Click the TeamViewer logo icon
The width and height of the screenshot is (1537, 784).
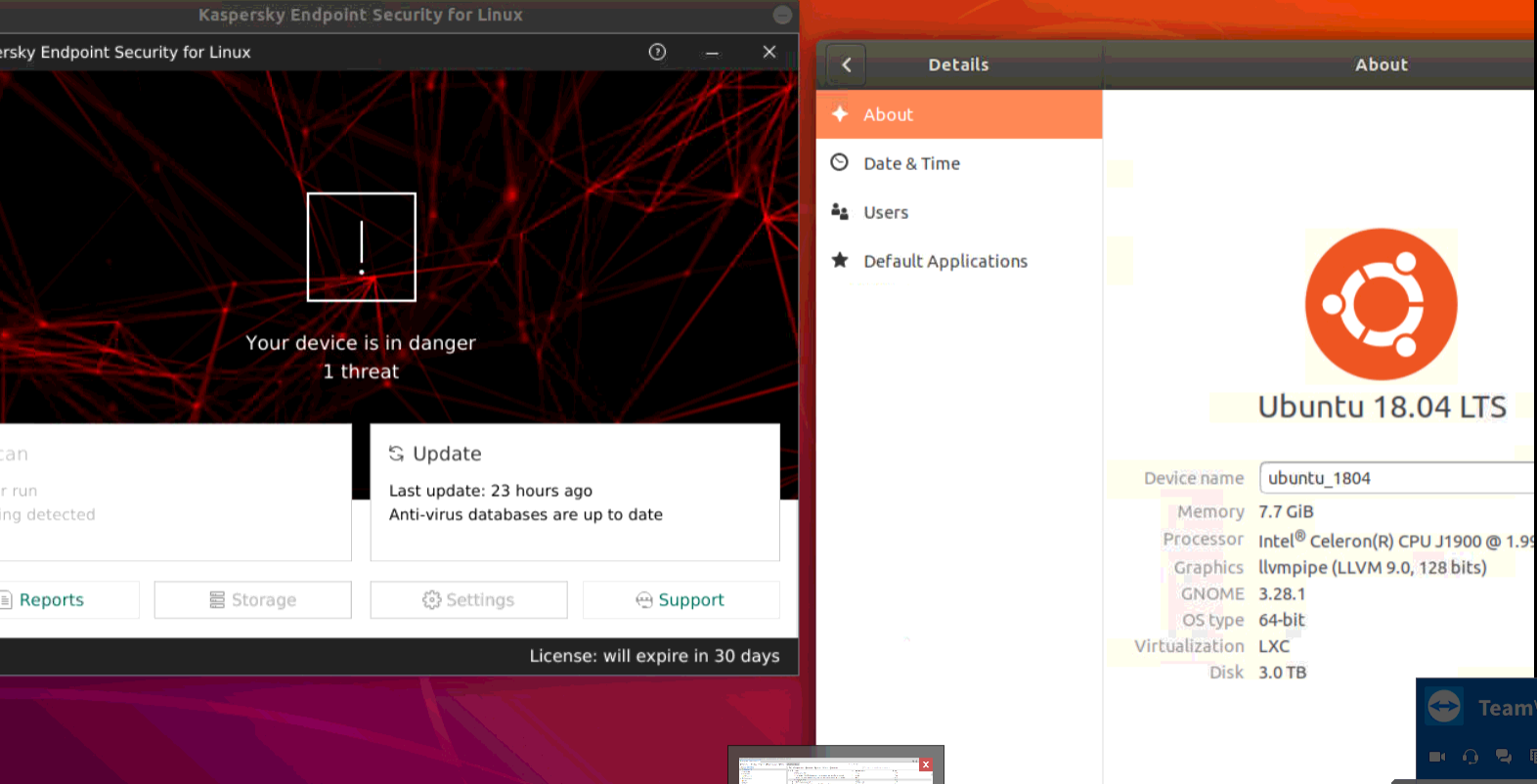click(1444, 706)
